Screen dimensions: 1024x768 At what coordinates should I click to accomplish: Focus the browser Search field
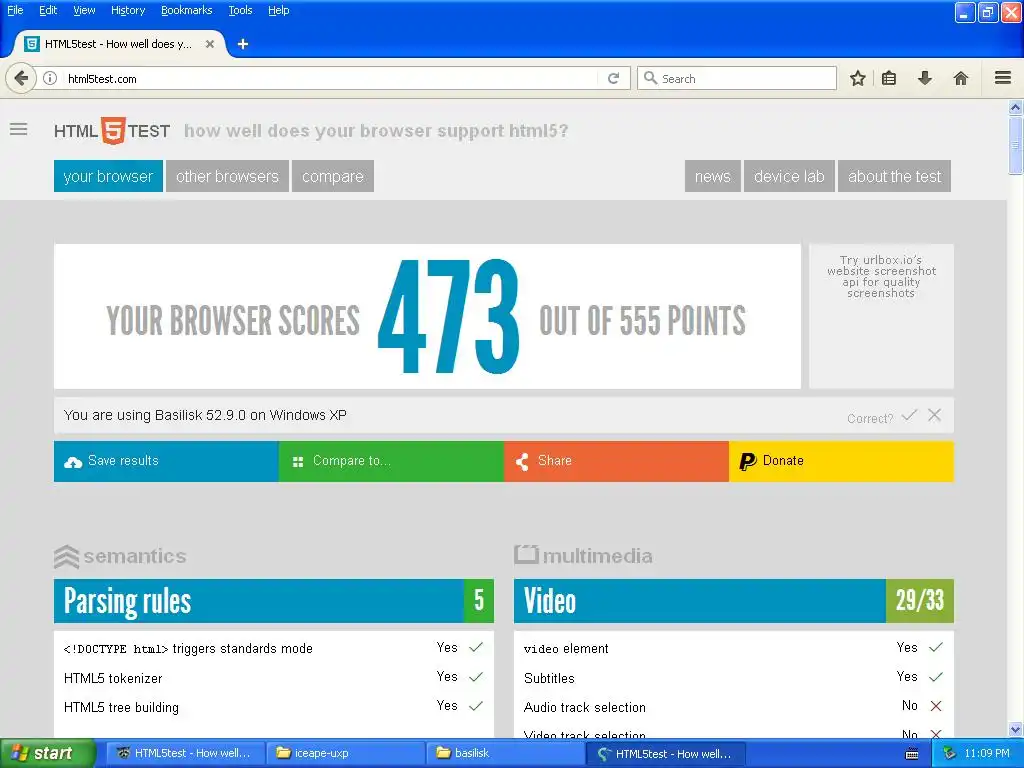[x=737, y=78]
